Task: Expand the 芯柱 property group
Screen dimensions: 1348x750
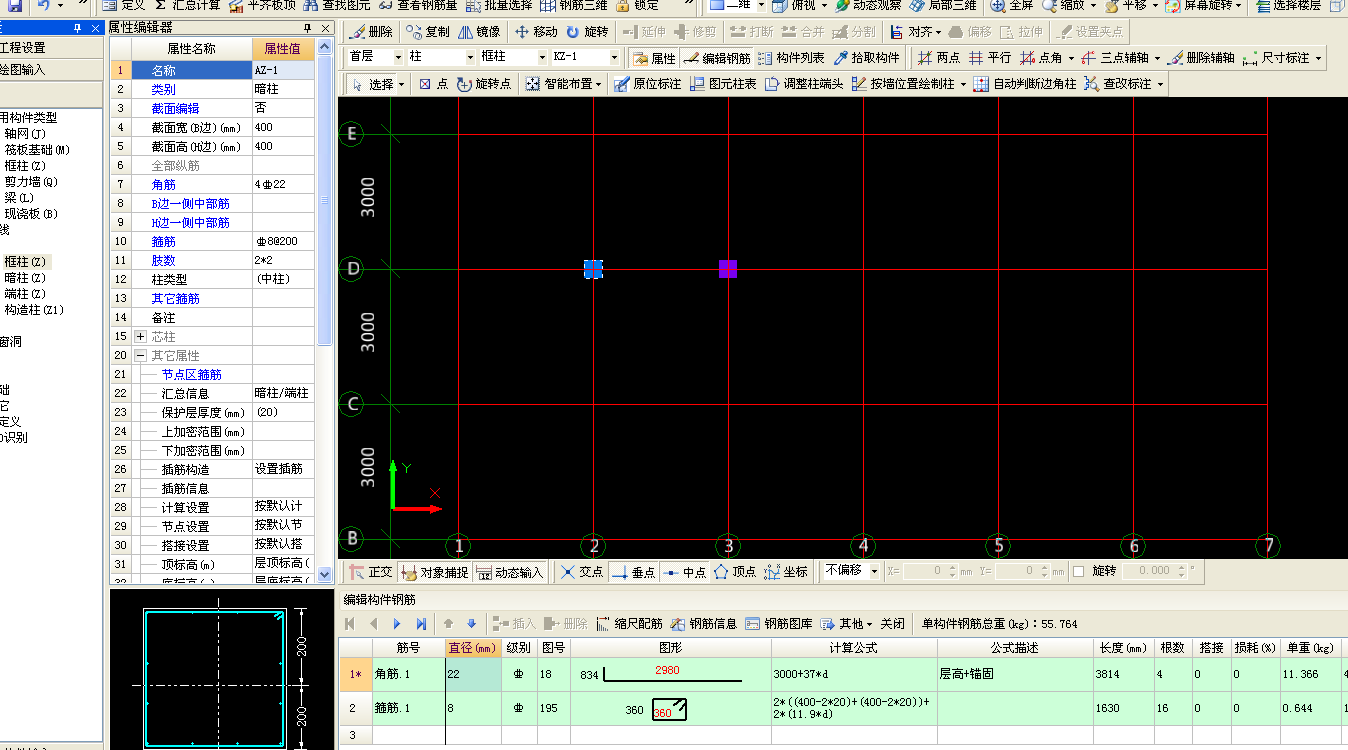Action: 140,336
